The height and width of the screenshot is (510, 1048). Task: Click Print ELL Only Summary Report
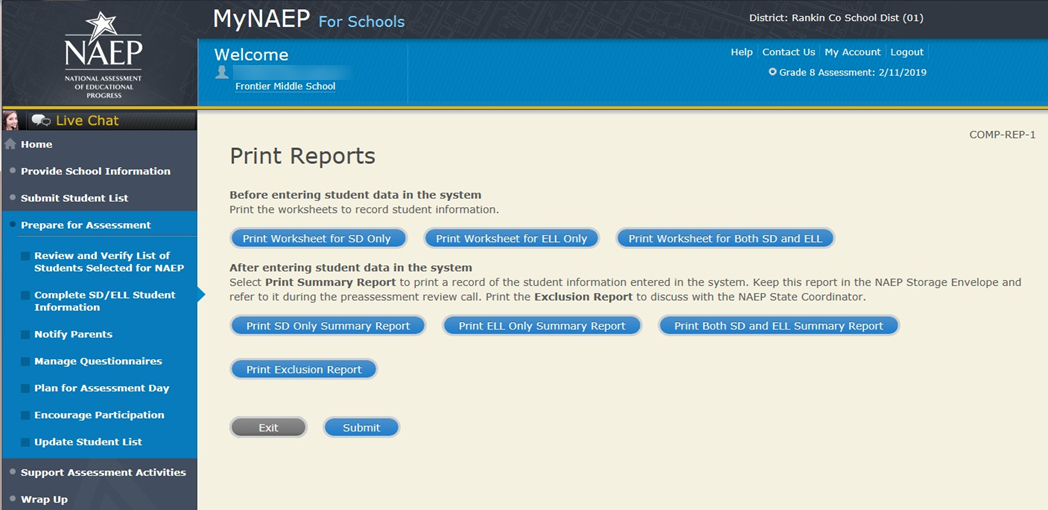[x=542, y=326]
